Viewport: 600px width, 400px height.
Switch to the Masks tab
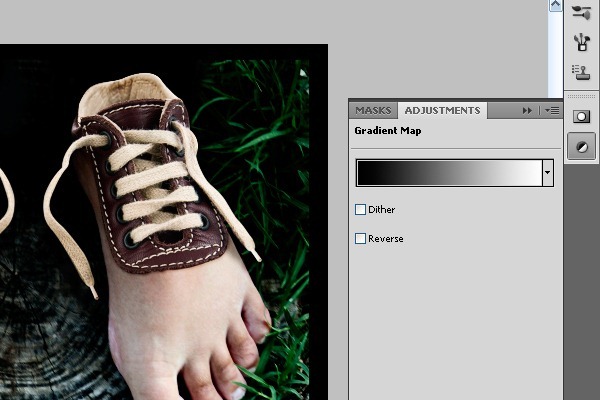(373, 111)
